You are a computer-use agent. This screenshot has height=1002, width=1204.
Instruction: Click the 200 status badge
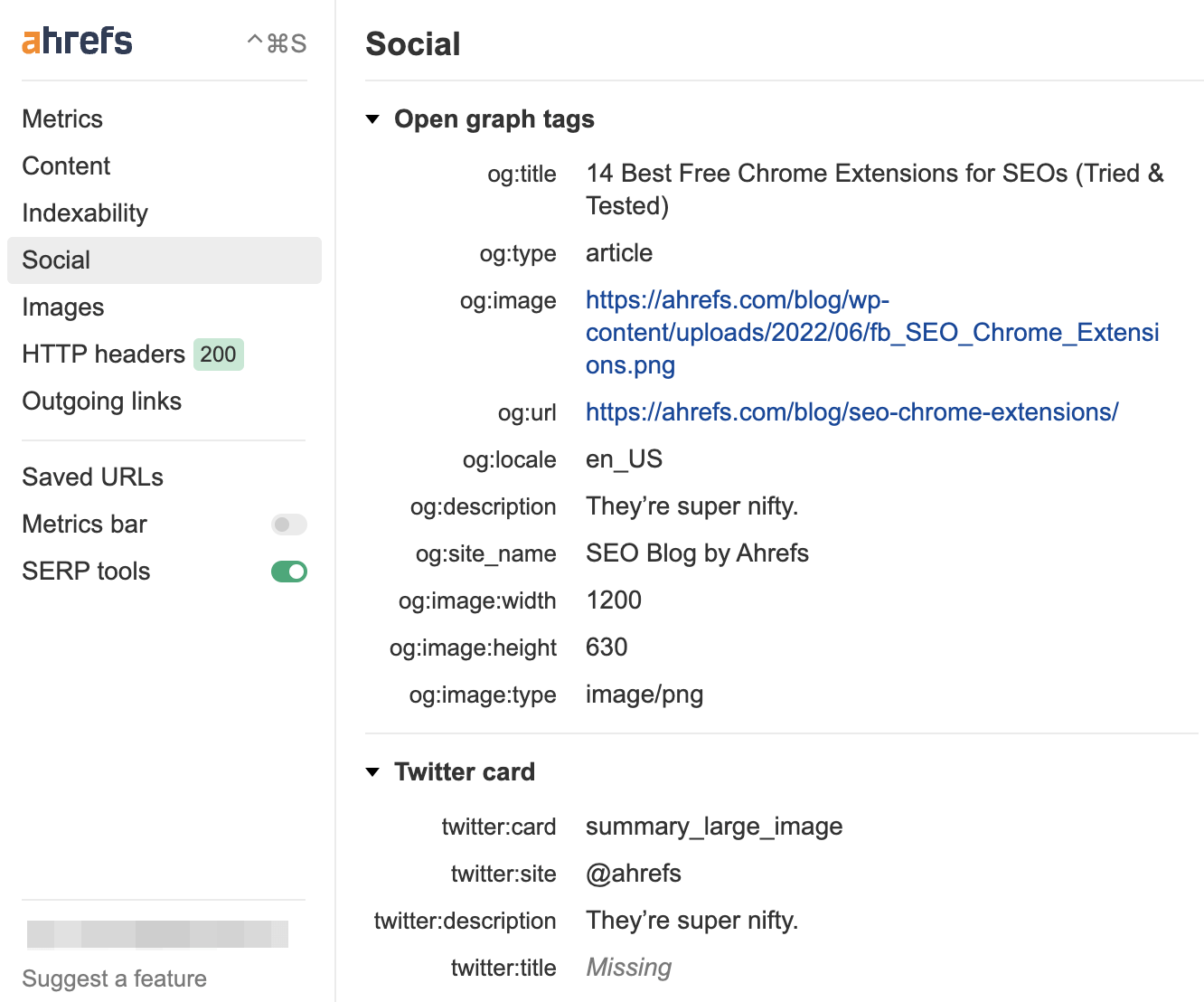click(218, 354)
